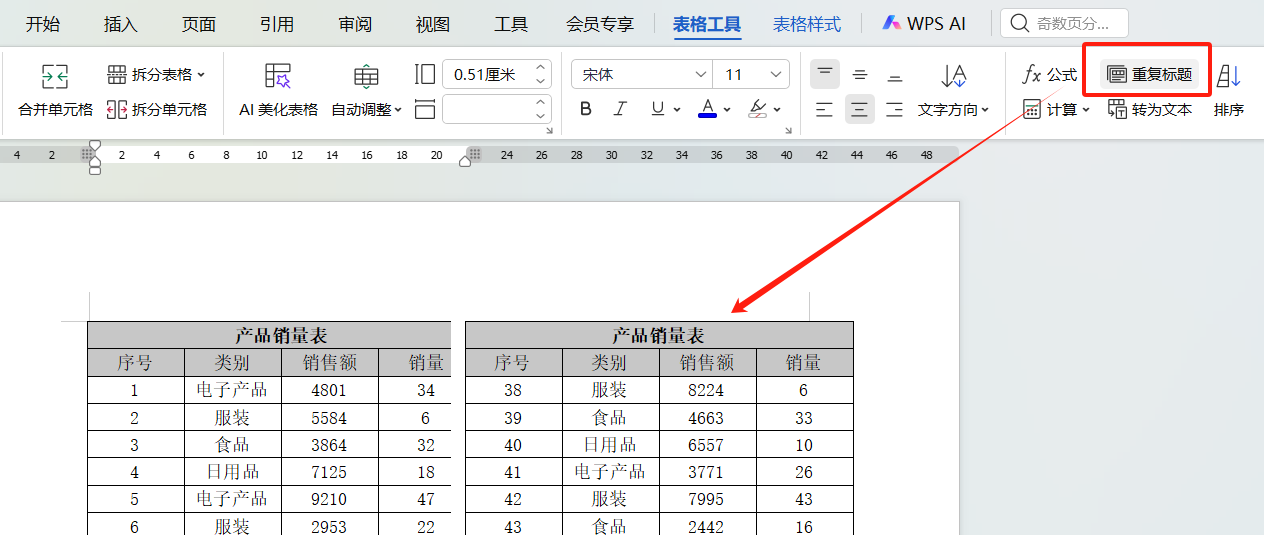The width and height of the screenshot is (1264, 535).
Task: Switch to the 插入 tab
Action: [121, 24]
